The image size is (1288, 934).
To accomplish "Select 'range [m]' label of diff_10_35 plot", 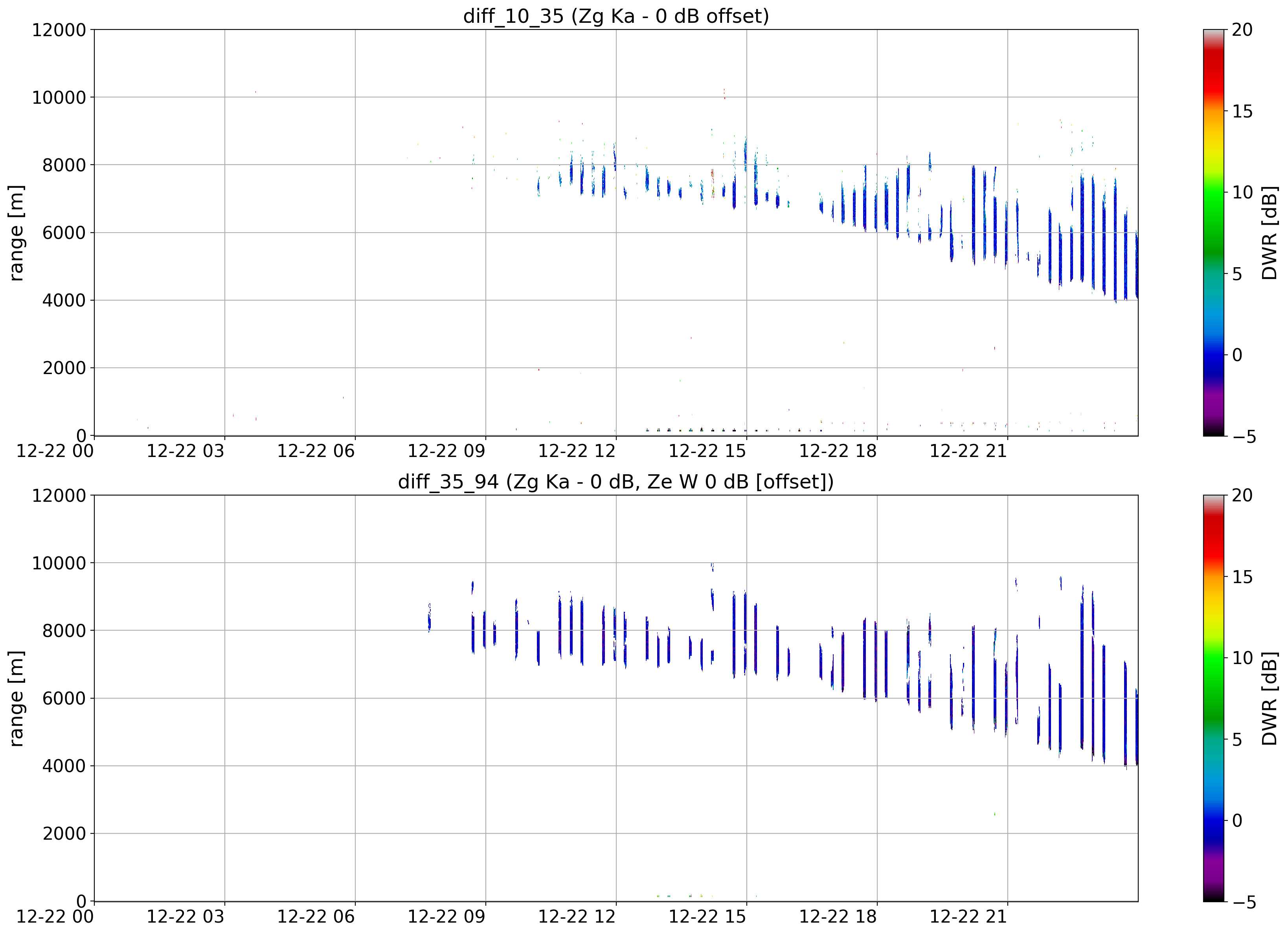I will [17, 233].
